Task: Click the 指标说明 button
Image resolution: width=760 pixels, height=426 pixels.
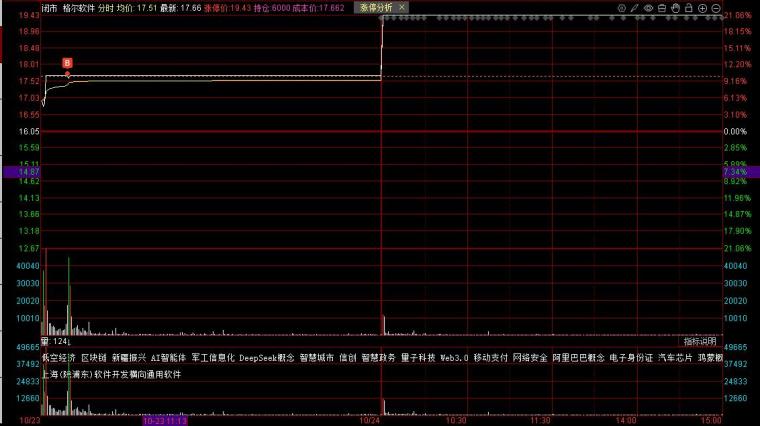Action: coord(700,341)
